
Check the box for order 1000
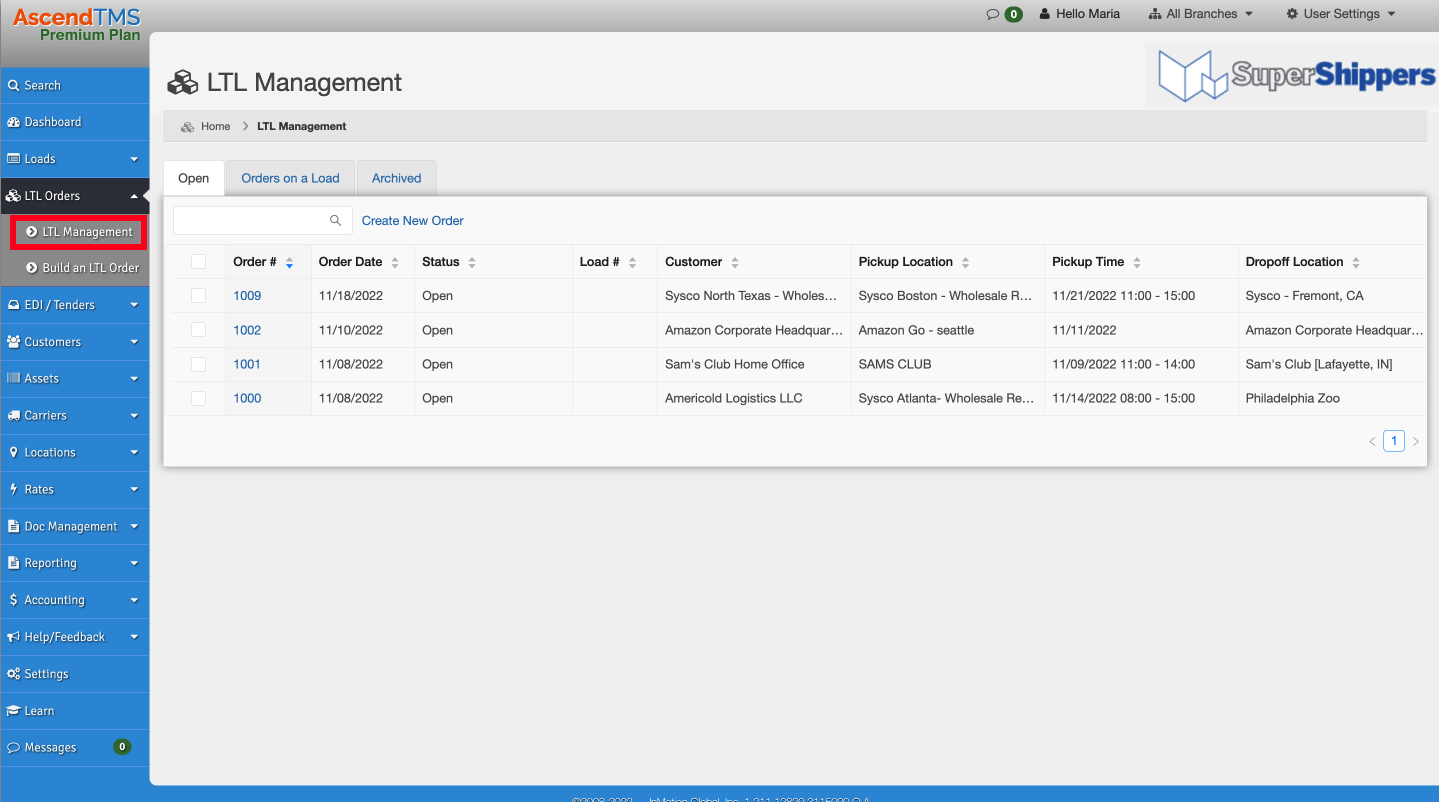(x=198, y=398)
